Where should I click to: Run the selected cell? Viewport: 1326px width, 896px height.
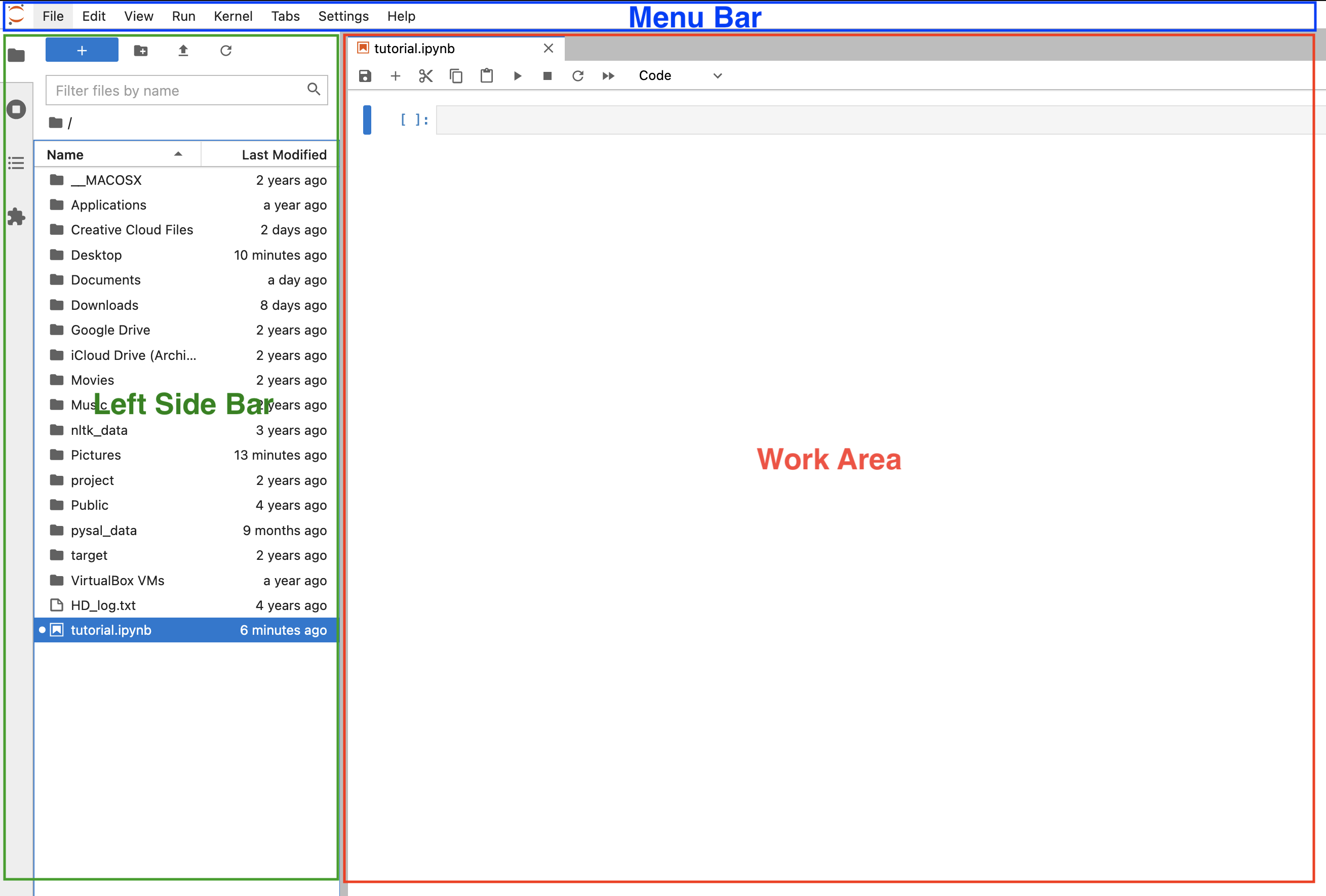pyautogui.click(x=518, y=76)
